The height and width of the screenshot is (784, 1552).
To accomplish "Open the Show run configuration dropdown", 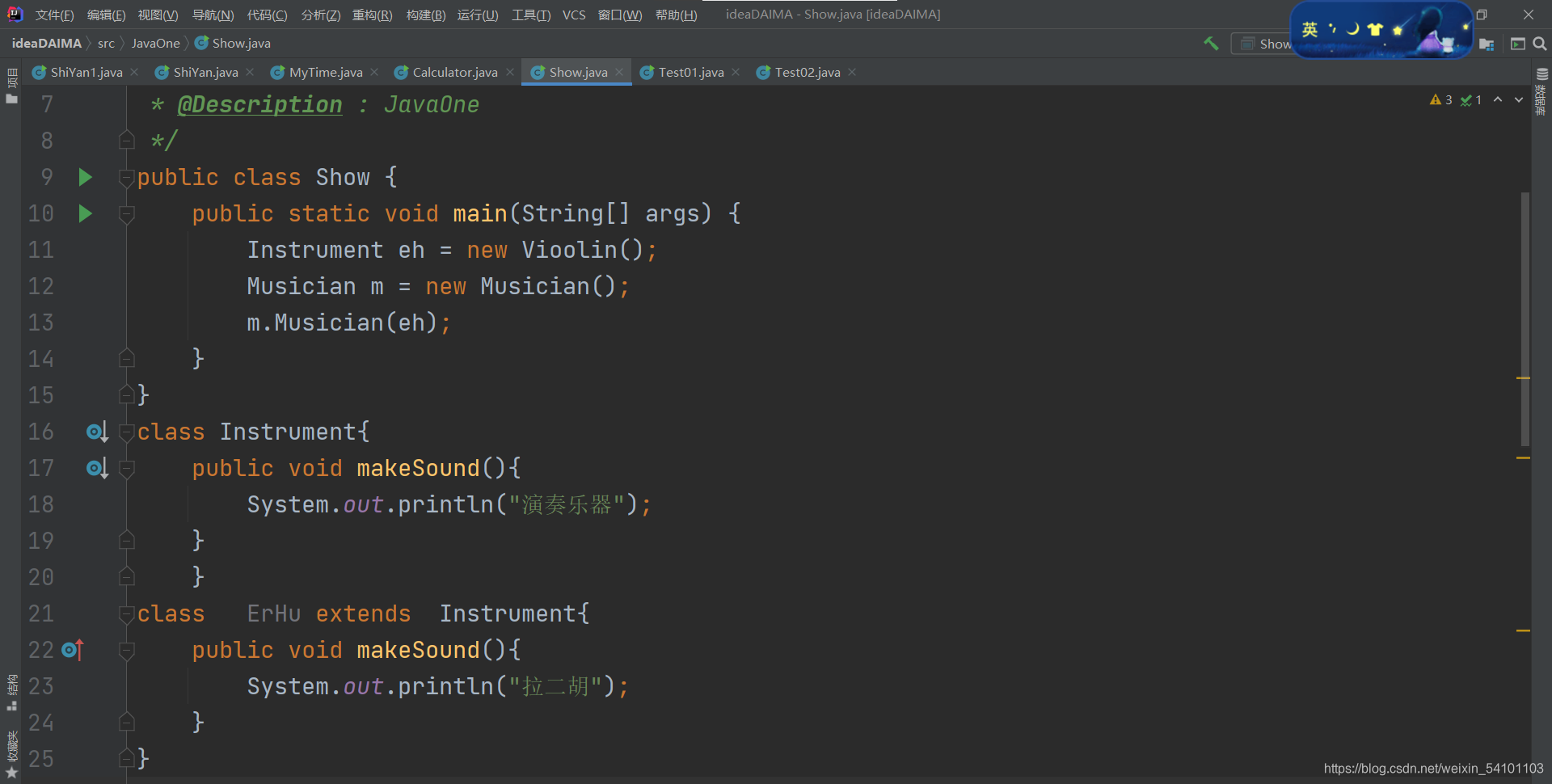I will point(1263,44).
